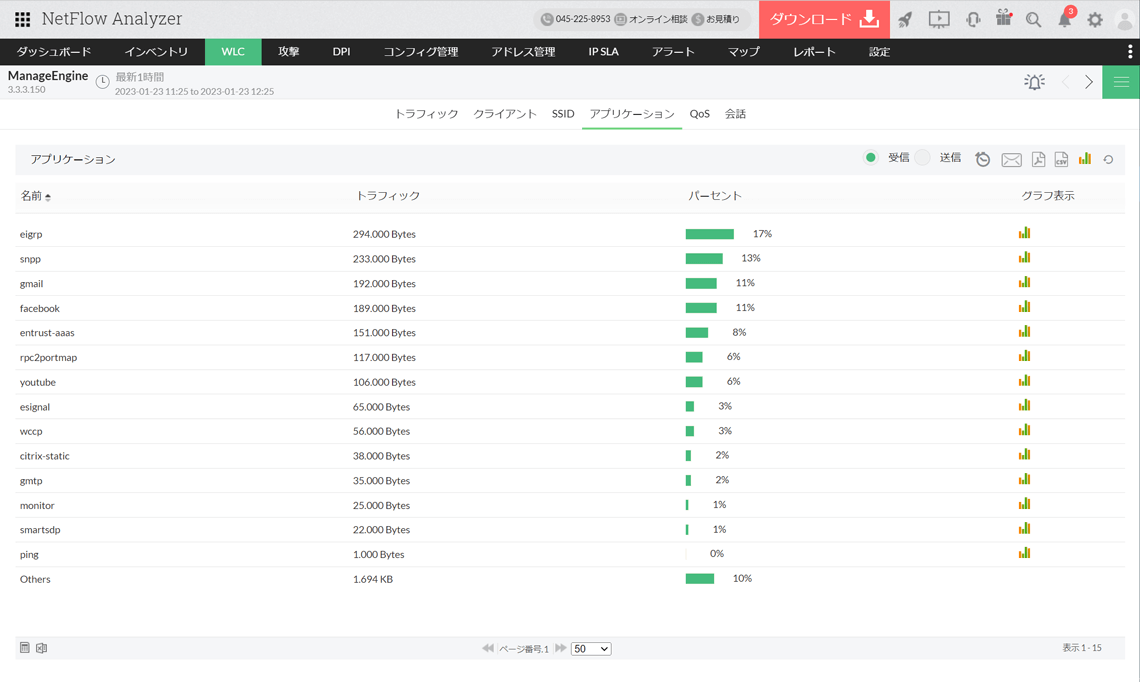The image size is (1140, 682).
Task: Sort the table by 名前 column
Action: [35, 196]
